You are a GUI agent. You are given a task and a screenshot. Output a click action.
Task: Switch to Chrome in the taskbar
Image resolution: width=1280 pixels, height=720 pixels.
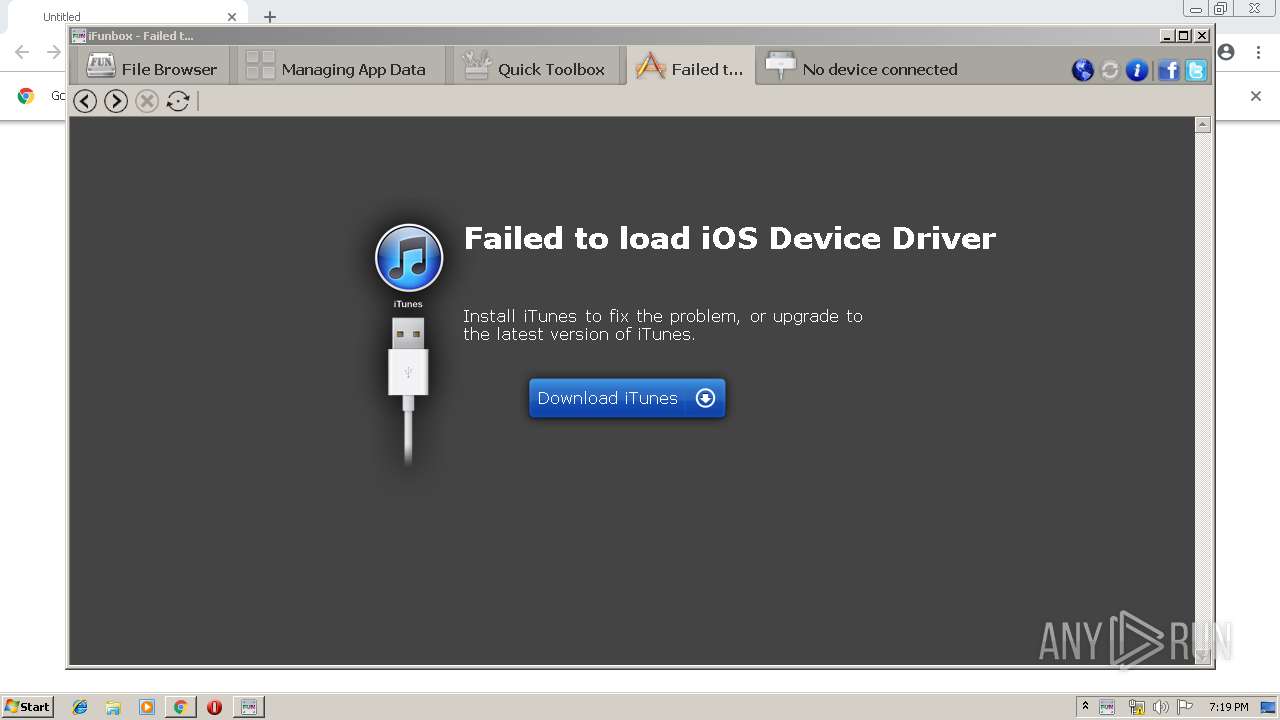click(x=180, y=707)
